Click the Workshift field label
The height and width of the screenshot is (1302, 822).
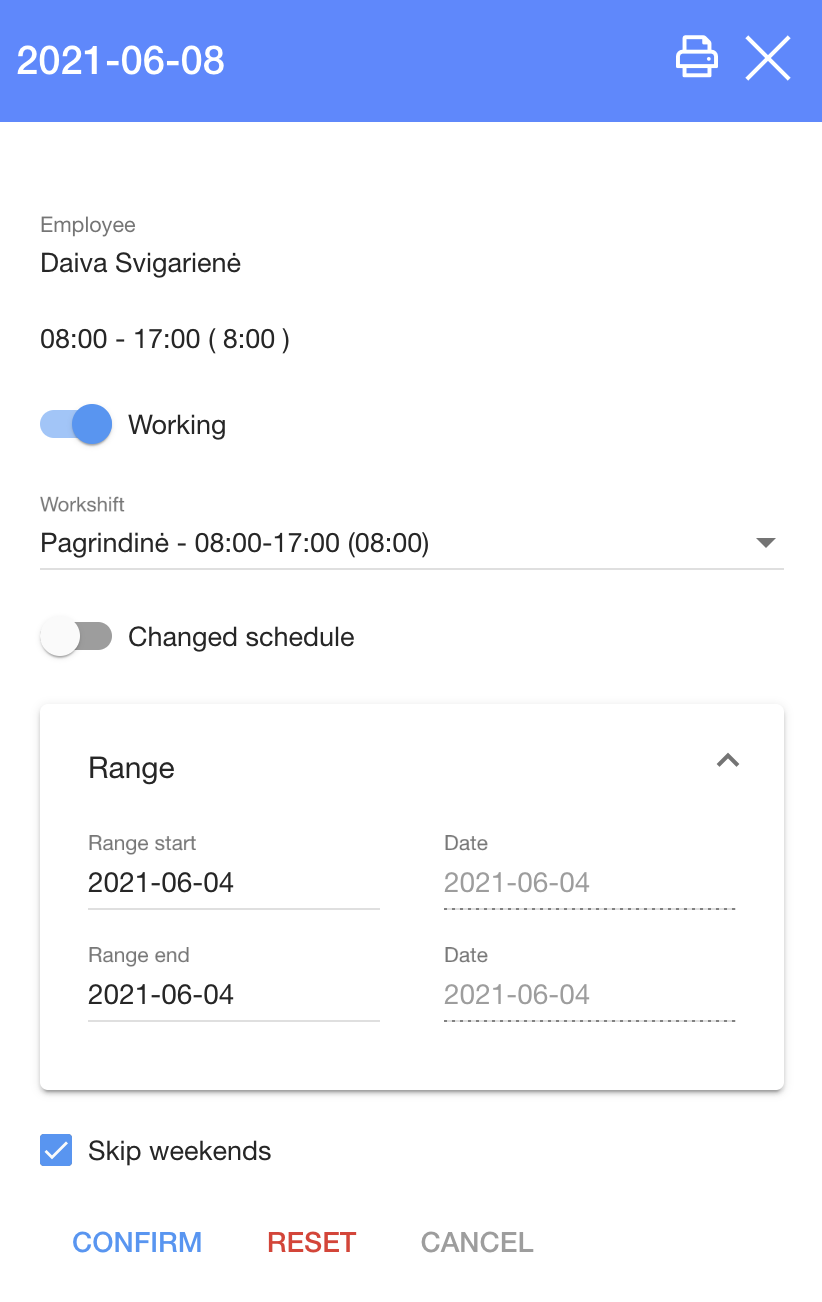[x=83, y=505]
